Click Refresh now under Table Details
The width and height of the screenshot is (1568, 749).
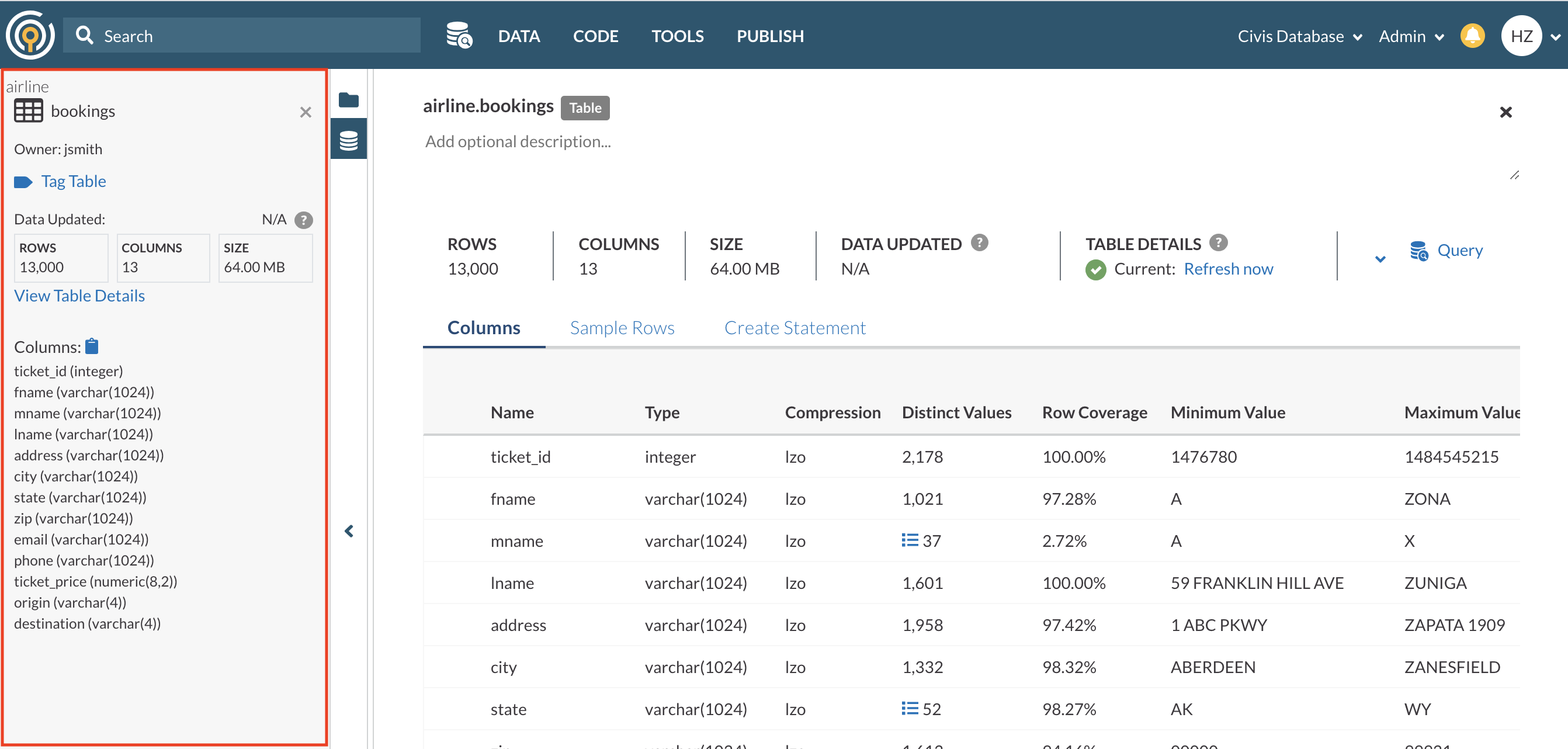click(x=1229, y=269)
